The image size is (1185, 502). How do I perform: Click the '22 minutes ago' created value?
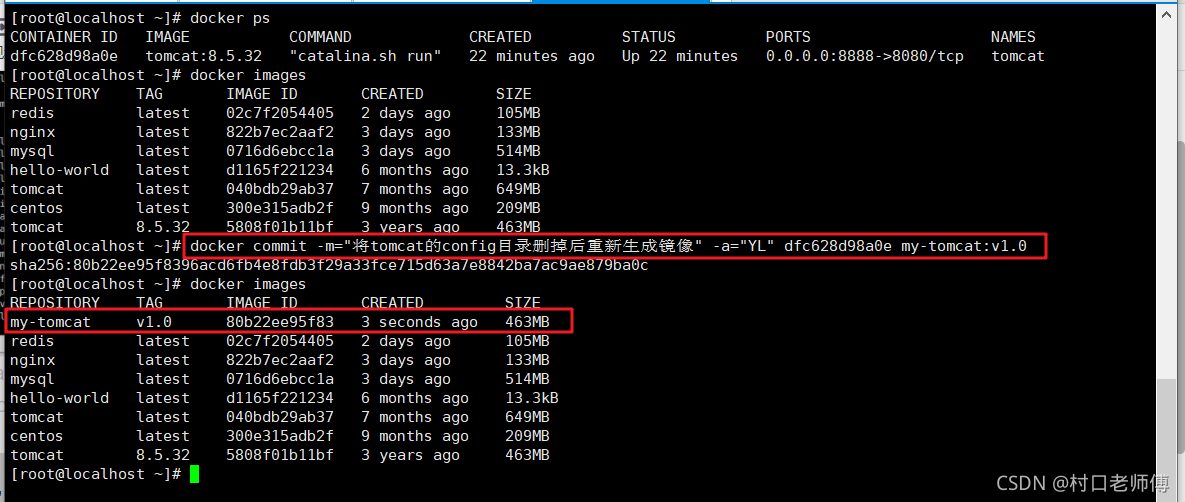(x=531, y=56)
